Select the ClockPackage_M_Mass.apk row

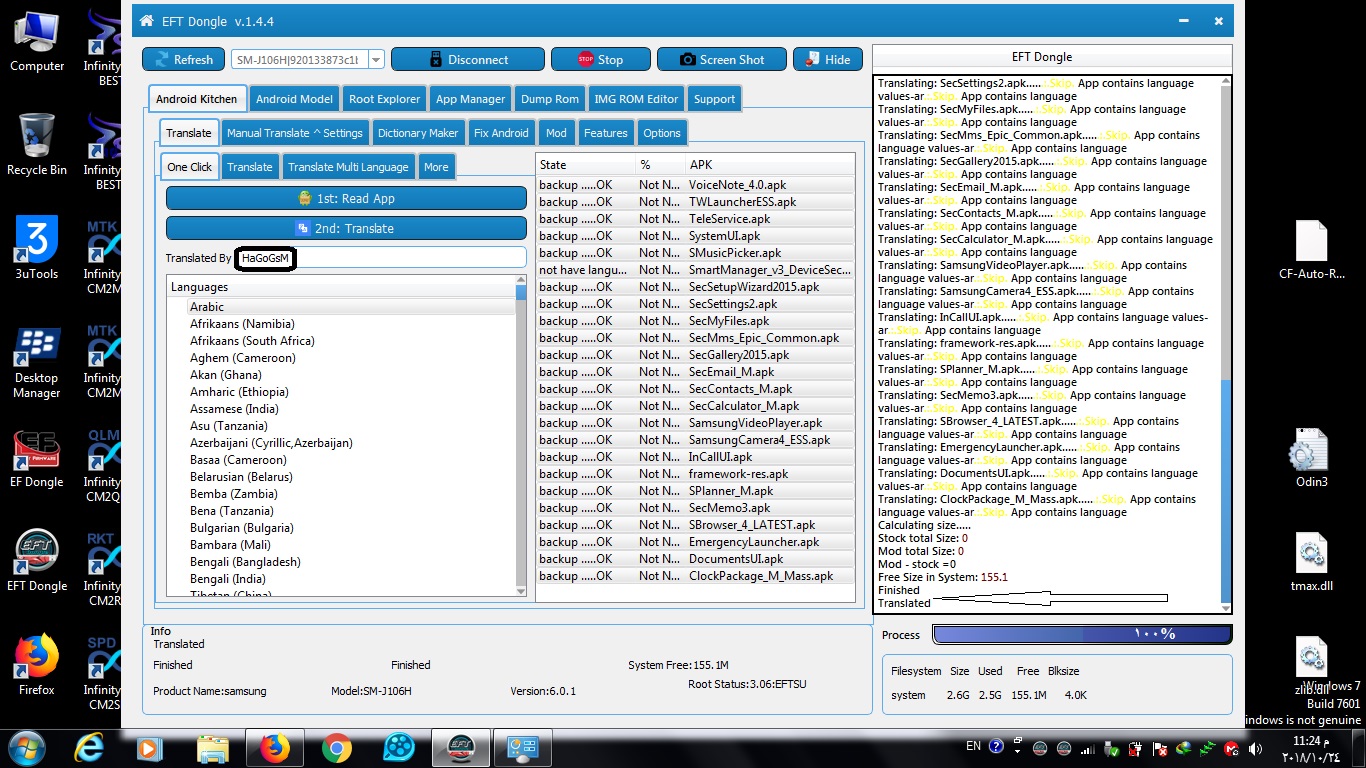pos(695,576)
